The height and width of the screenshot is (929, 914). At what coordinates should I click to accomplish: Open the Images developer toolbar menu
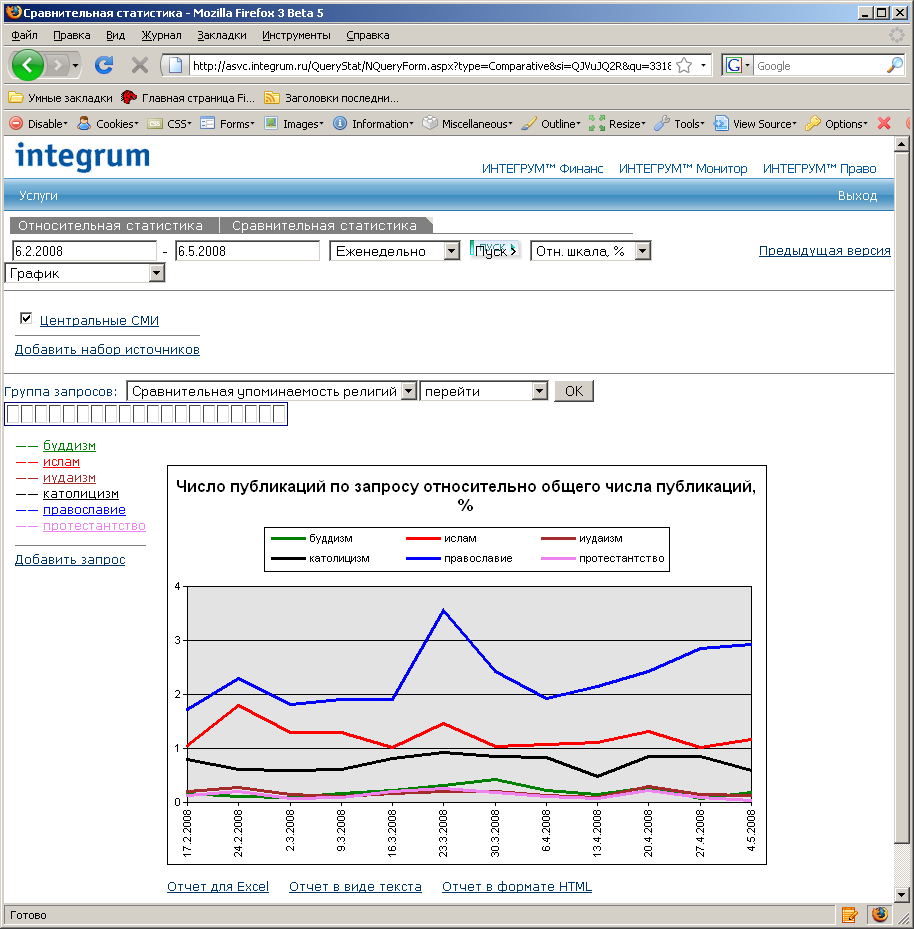click(294, 123)
